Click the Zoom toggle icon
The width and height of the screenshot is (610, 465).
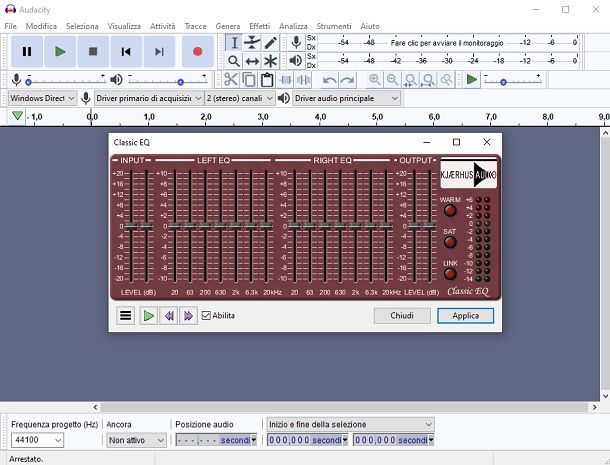(446, 80)
